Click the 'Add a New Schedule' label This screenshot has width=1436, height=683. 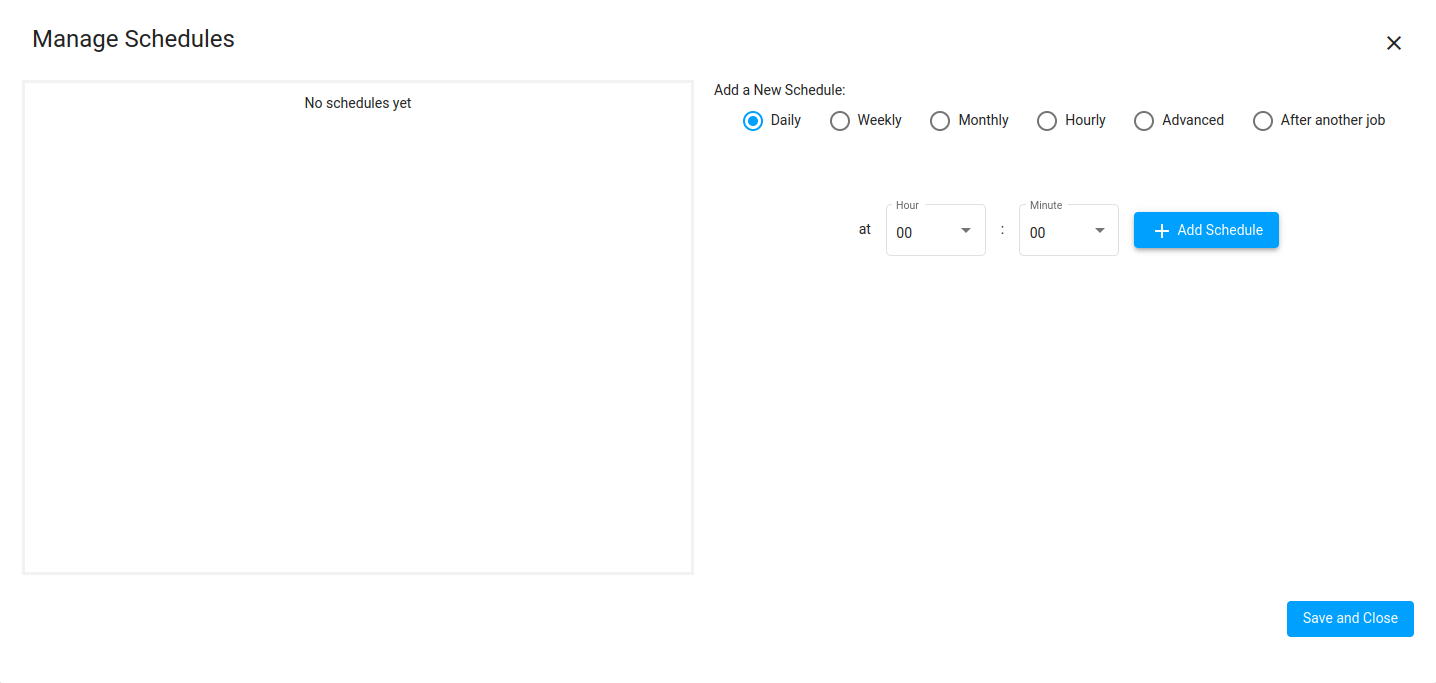click(779, 89)
